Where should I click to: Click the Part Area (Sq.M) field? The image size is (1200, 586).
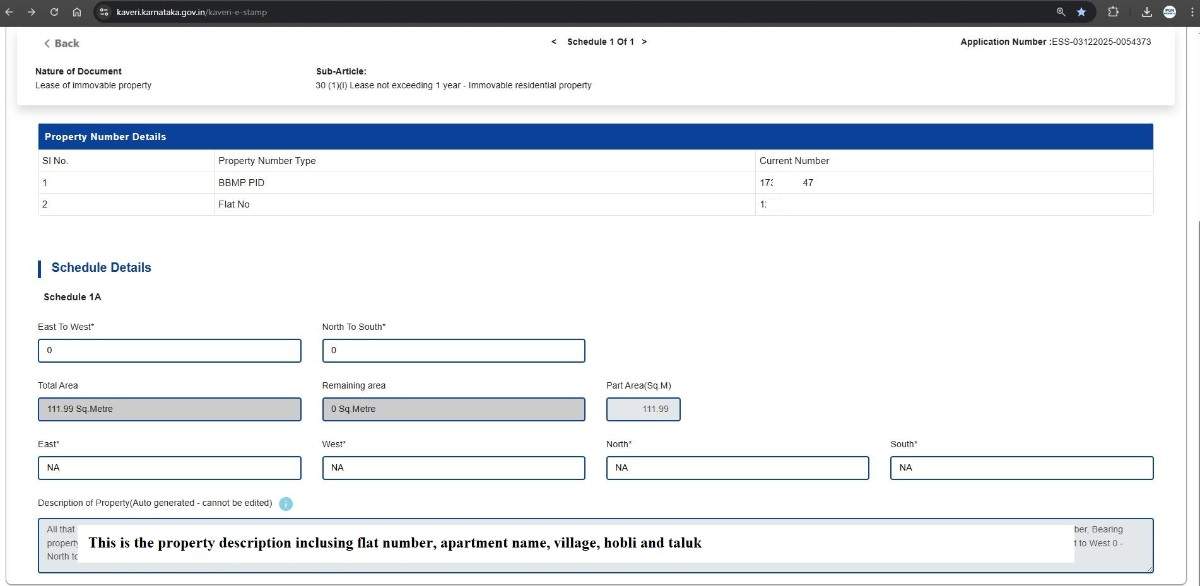(x=643, y=409)
